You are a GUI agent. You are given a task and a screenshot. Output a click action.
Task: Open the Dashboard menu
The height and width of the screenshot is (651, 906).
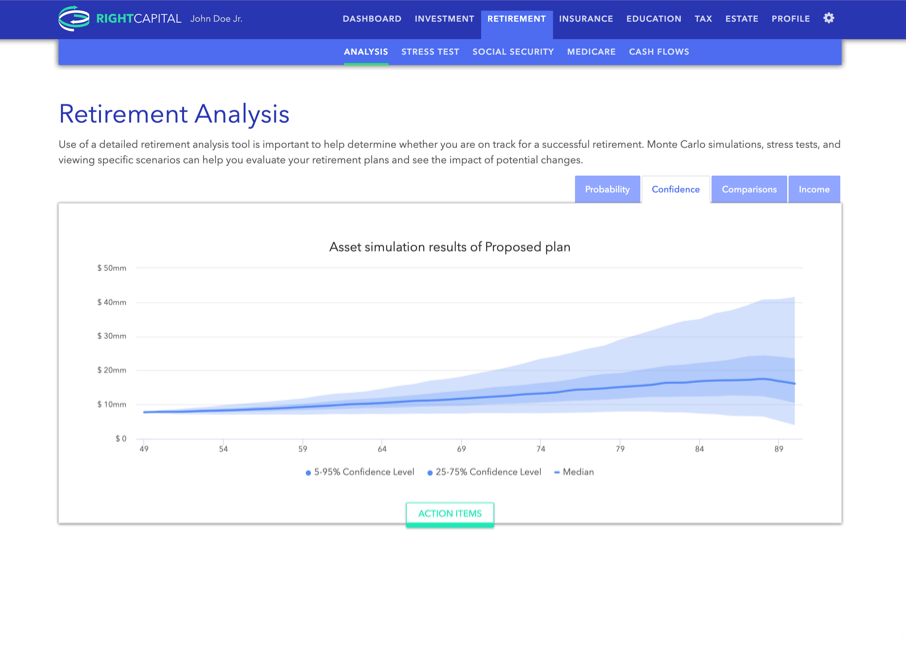tap(372, 18)
